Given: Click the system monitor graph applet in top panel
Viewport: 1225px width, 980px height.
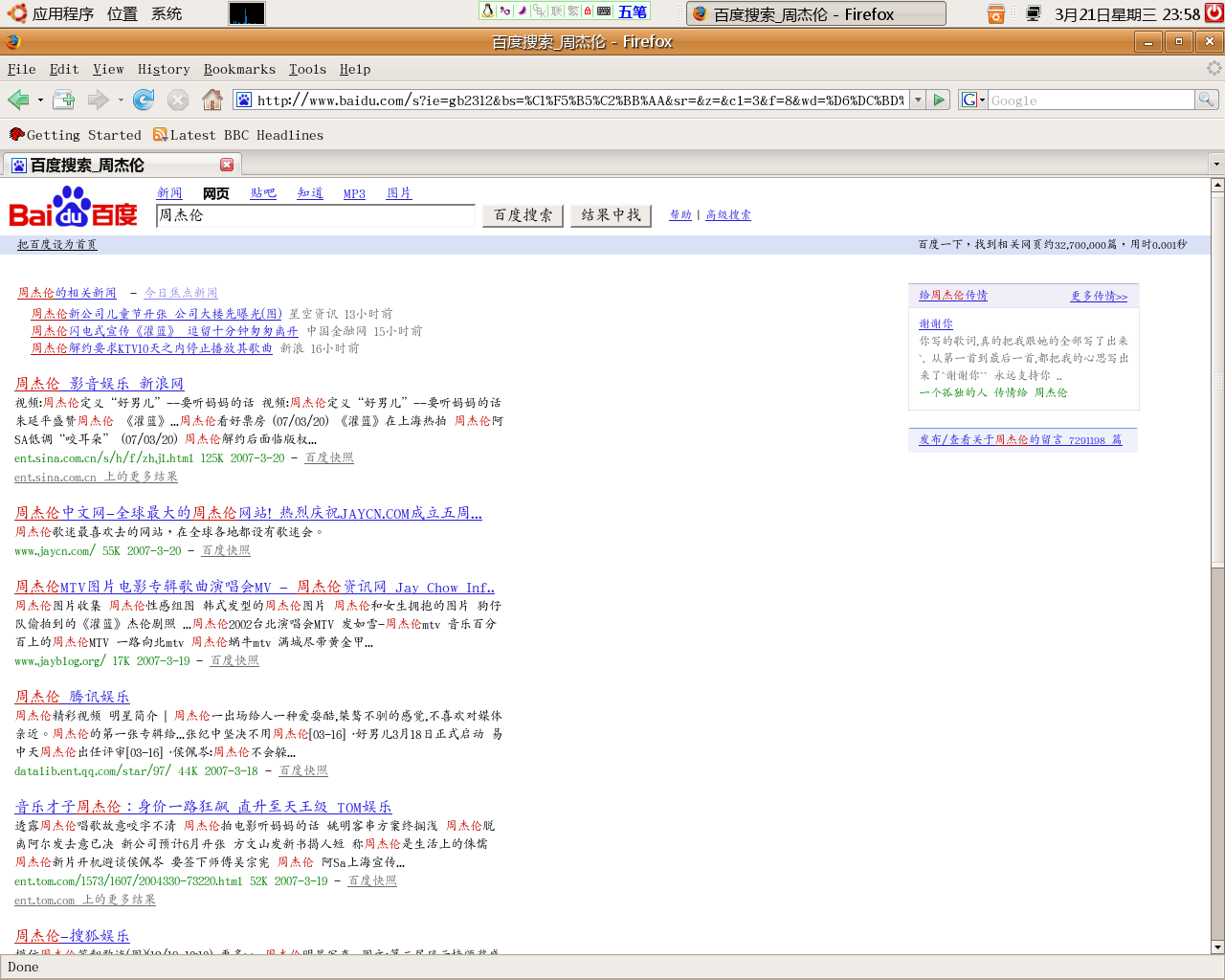Looking at the screenshot, I should click(247, 13).
